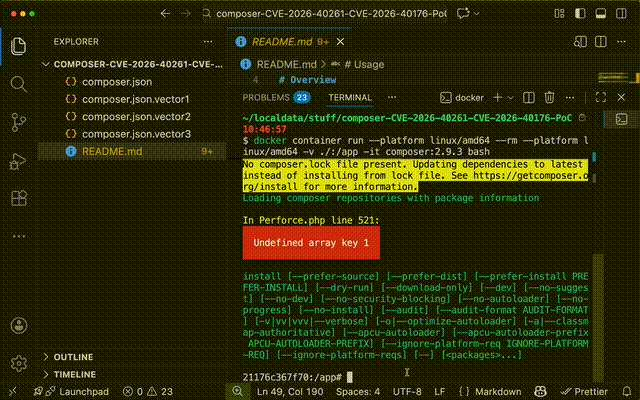Open Run and Debug view
Viewport: 640px width, 400px height.
(18, 161)
